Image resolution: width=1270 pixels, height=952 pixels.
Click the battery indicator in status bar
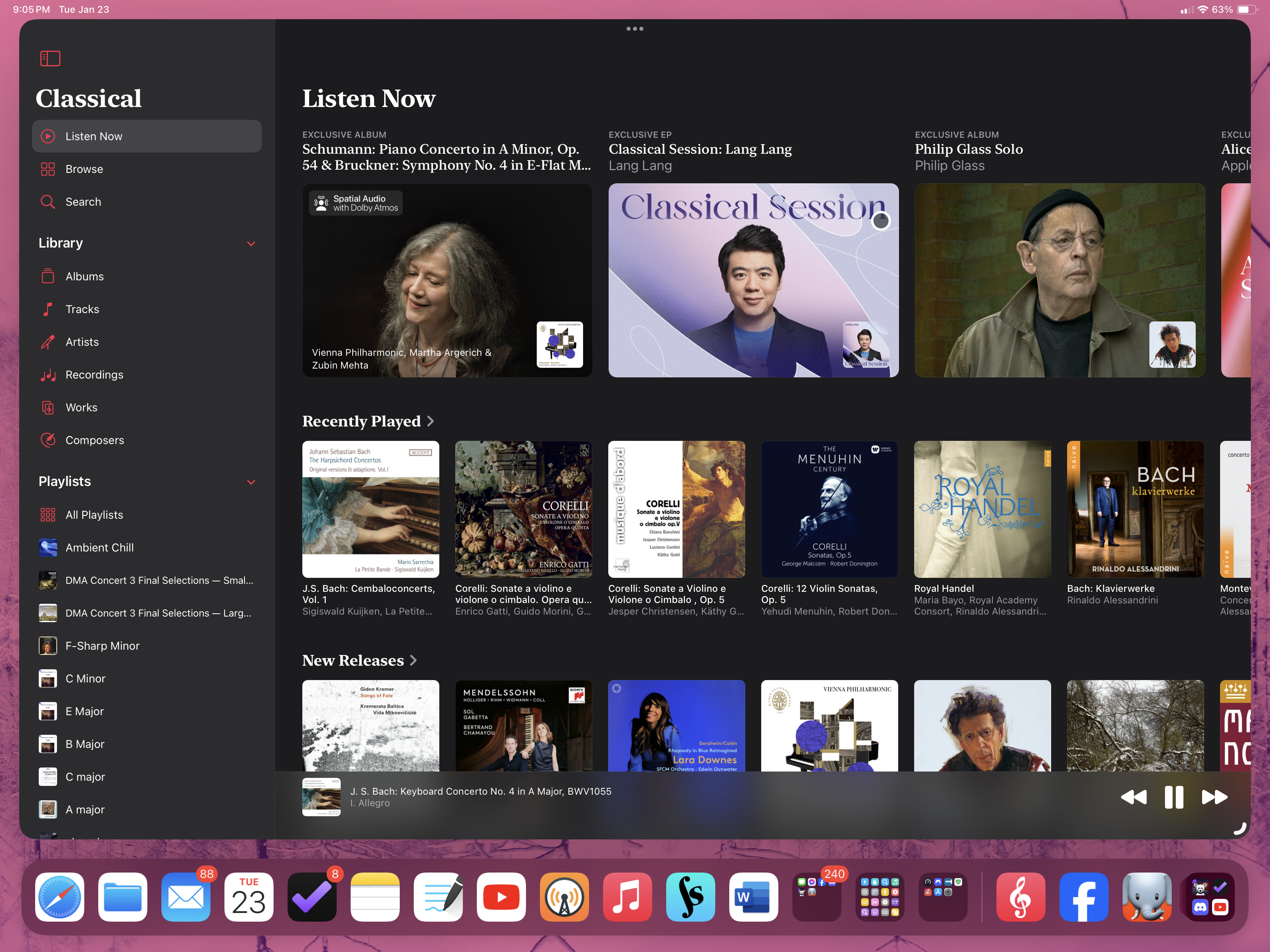click(x=1247, y=10)
